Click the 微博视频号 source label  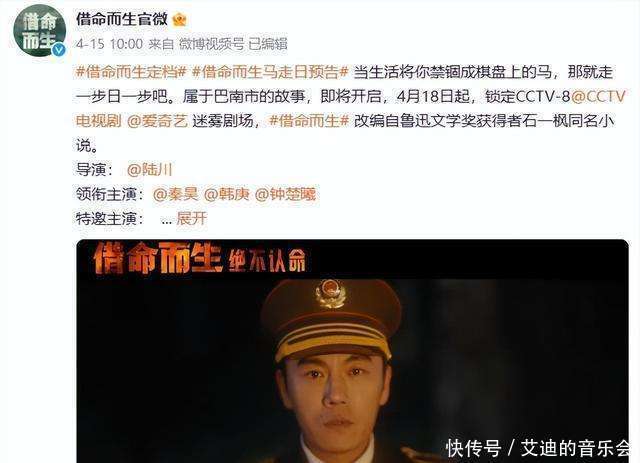coord(211,44)
